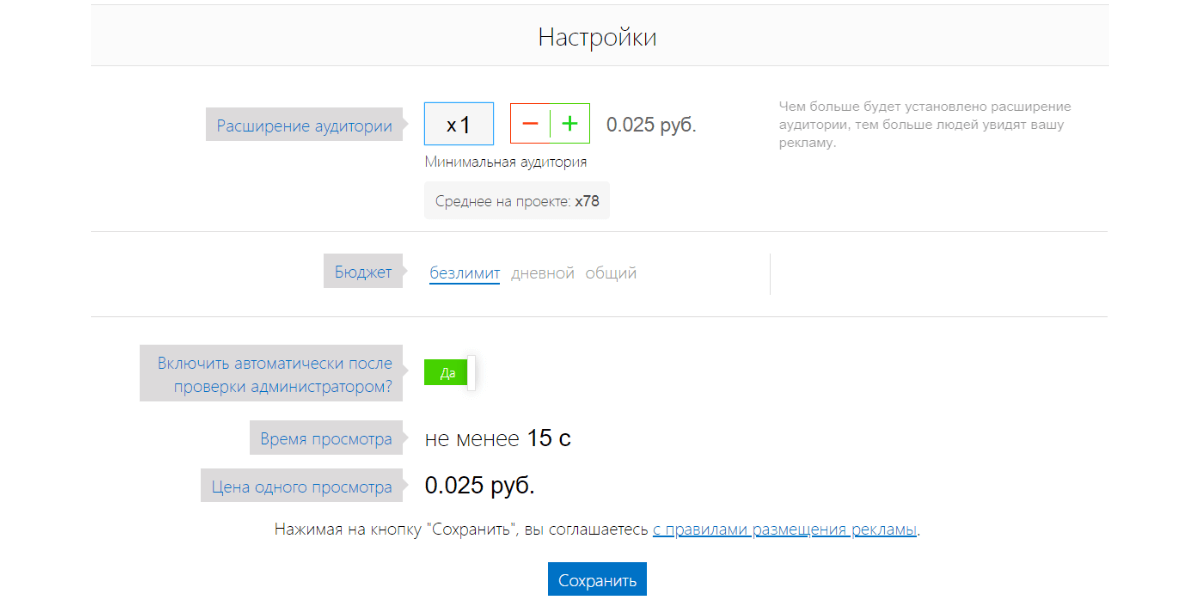Image resolution: width=1200 pixels, height=600 pixels.
Task: Increase audience expansion with green plus
Action: 570,124
